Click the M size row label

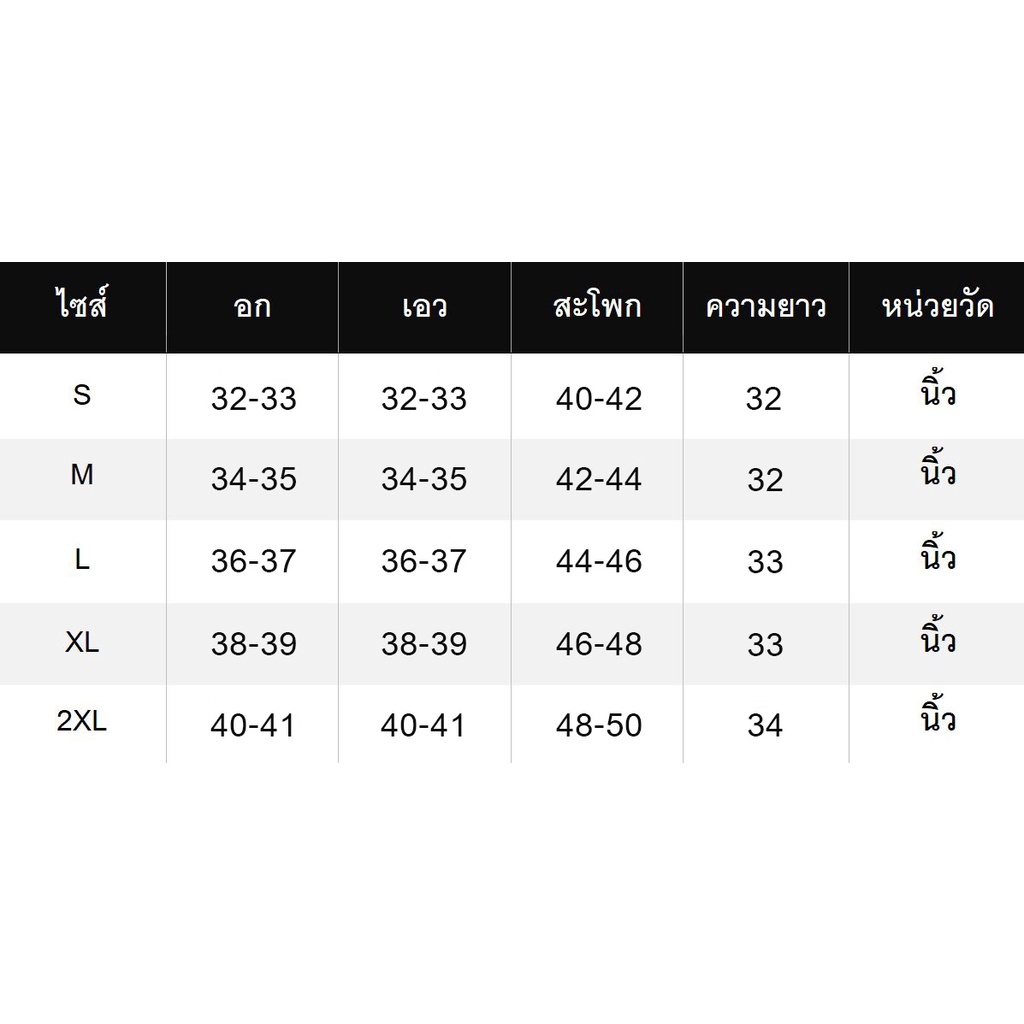point(82,475)
